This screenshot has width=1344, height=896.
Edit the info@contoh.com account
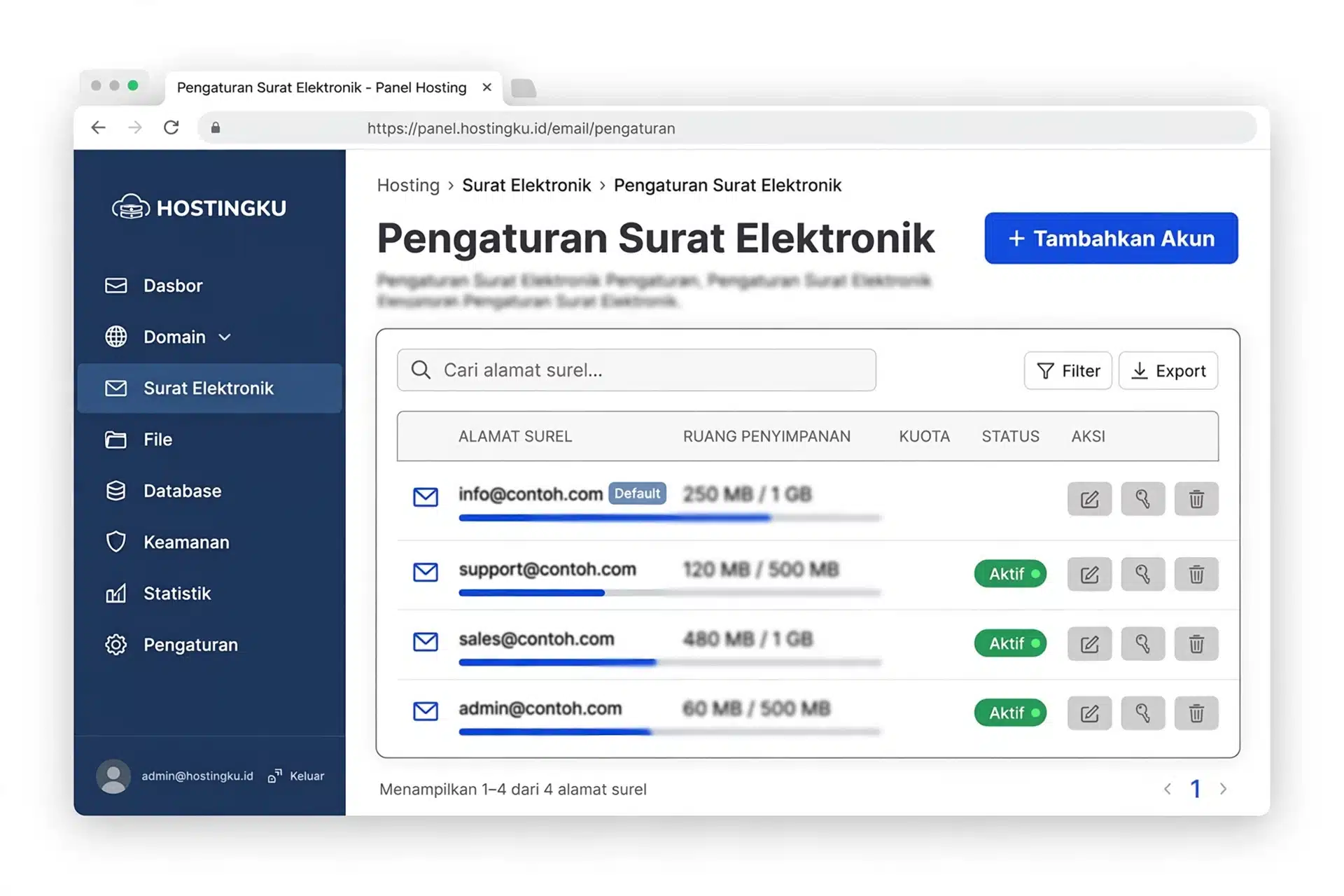pos(1089,499)
